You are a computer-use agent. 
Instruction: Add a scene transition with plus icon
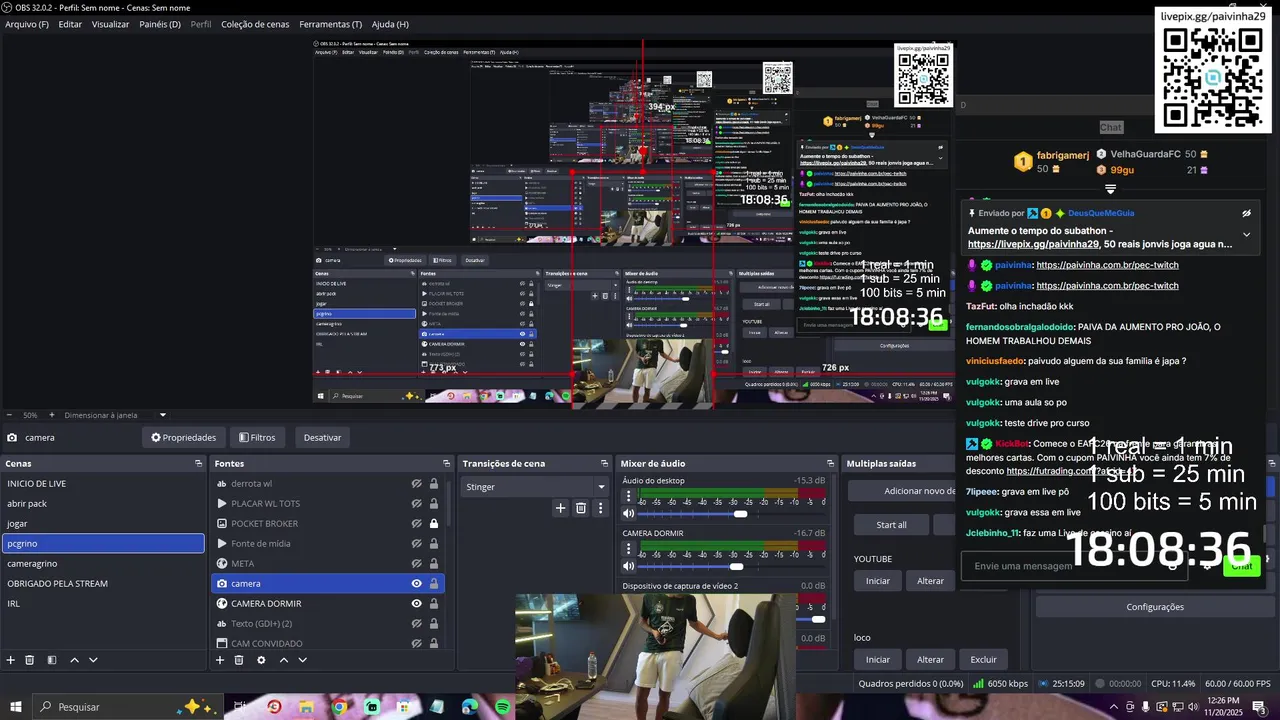(561, 508)
